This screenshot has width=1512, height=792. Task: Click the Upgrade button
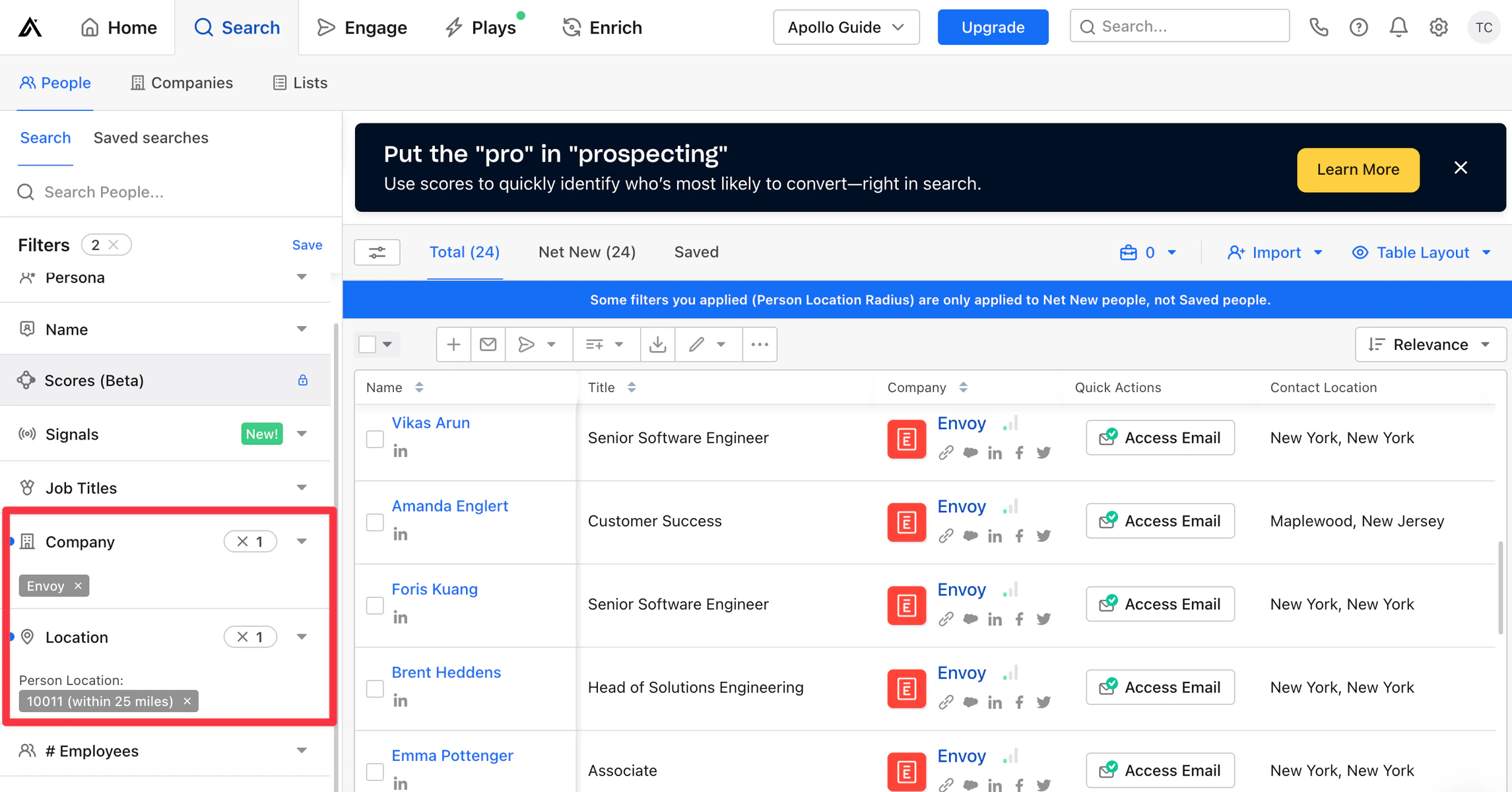pyautogui.click(x=992, y=27)
